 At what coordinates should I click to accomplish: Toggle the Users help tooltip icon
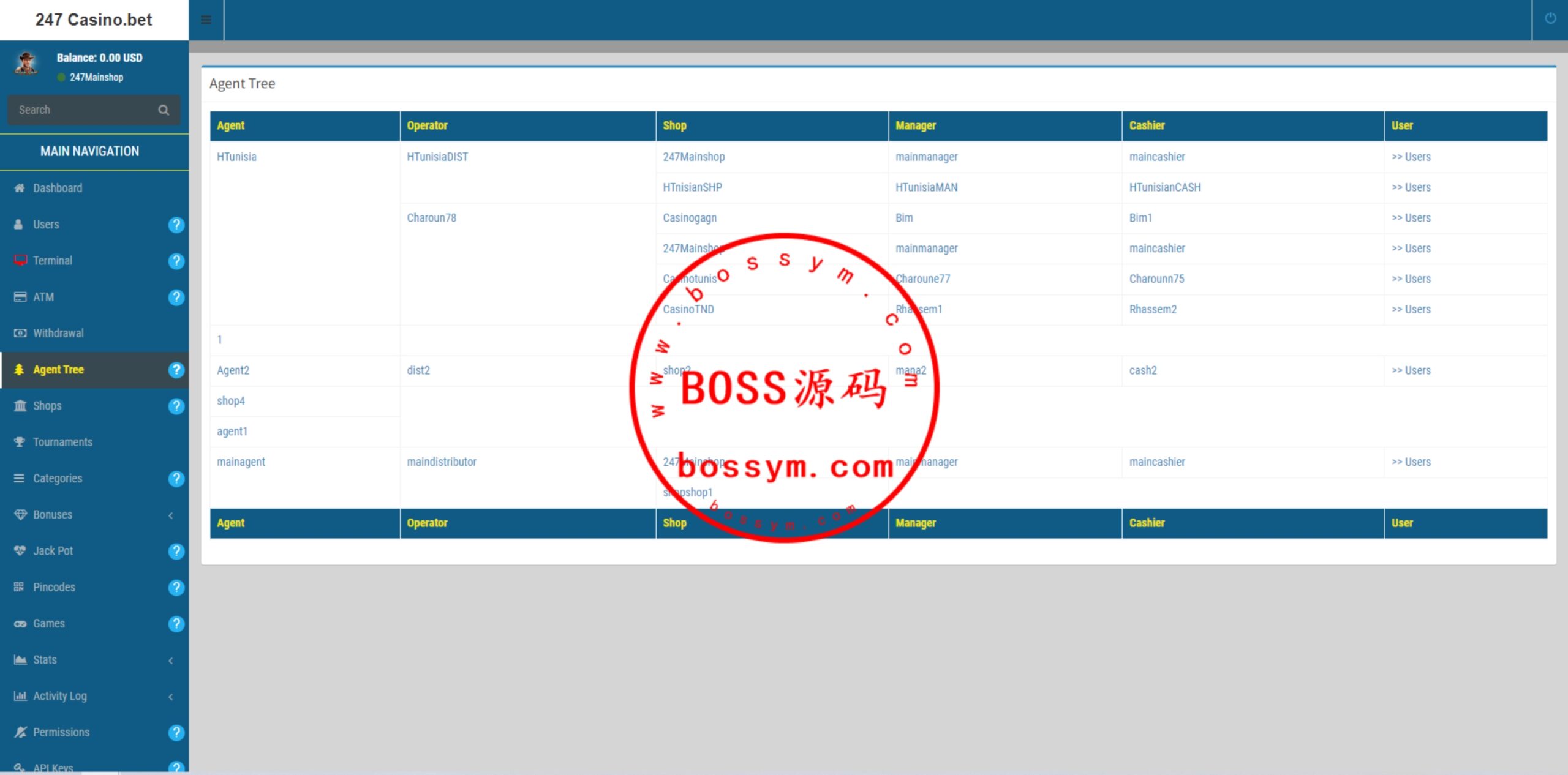pyautogui.click(x=176, y=223)
